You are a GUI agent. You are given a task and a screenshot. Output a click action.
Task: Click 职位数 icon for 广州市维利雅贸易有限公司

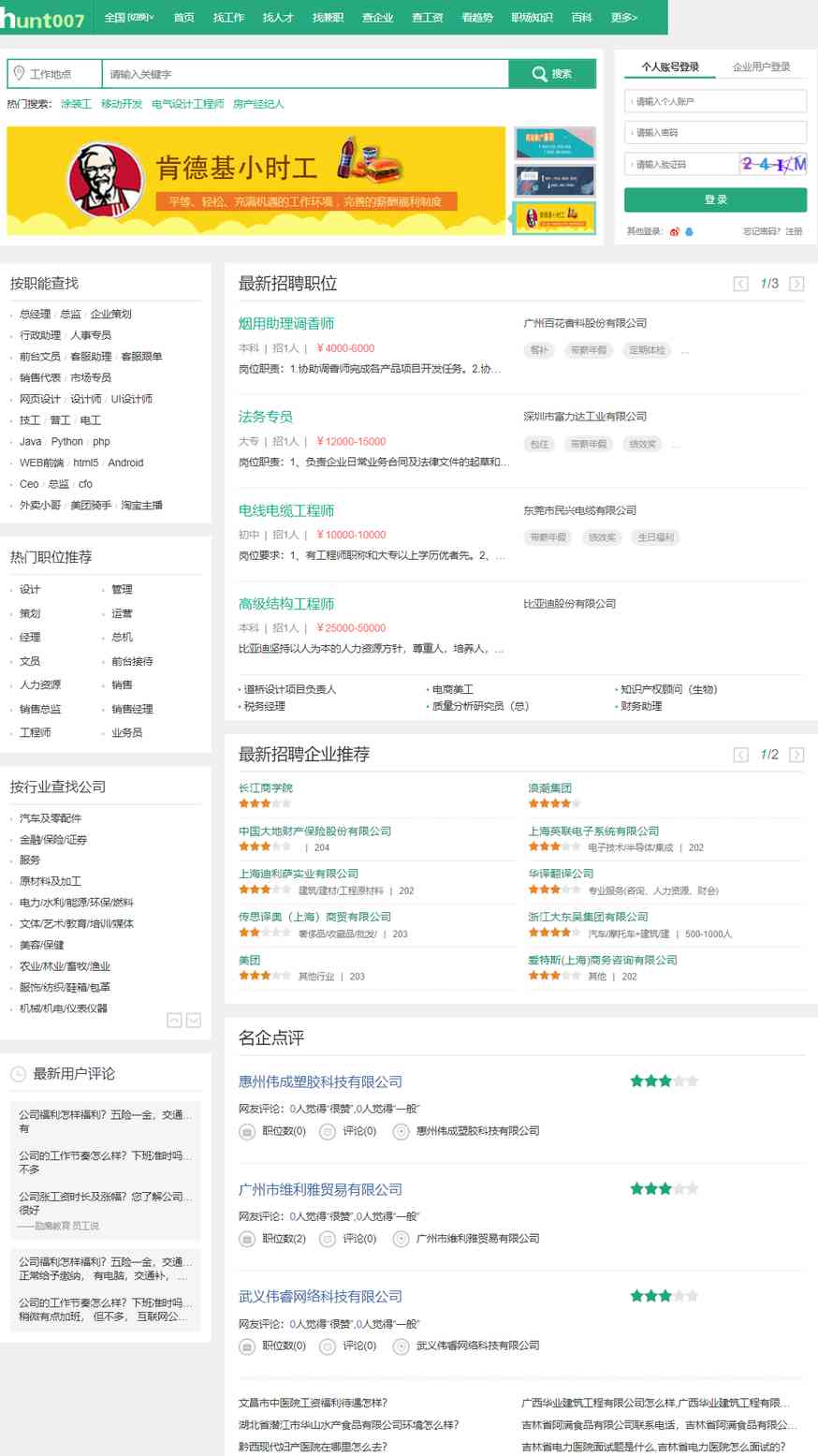coord(247,1239)
